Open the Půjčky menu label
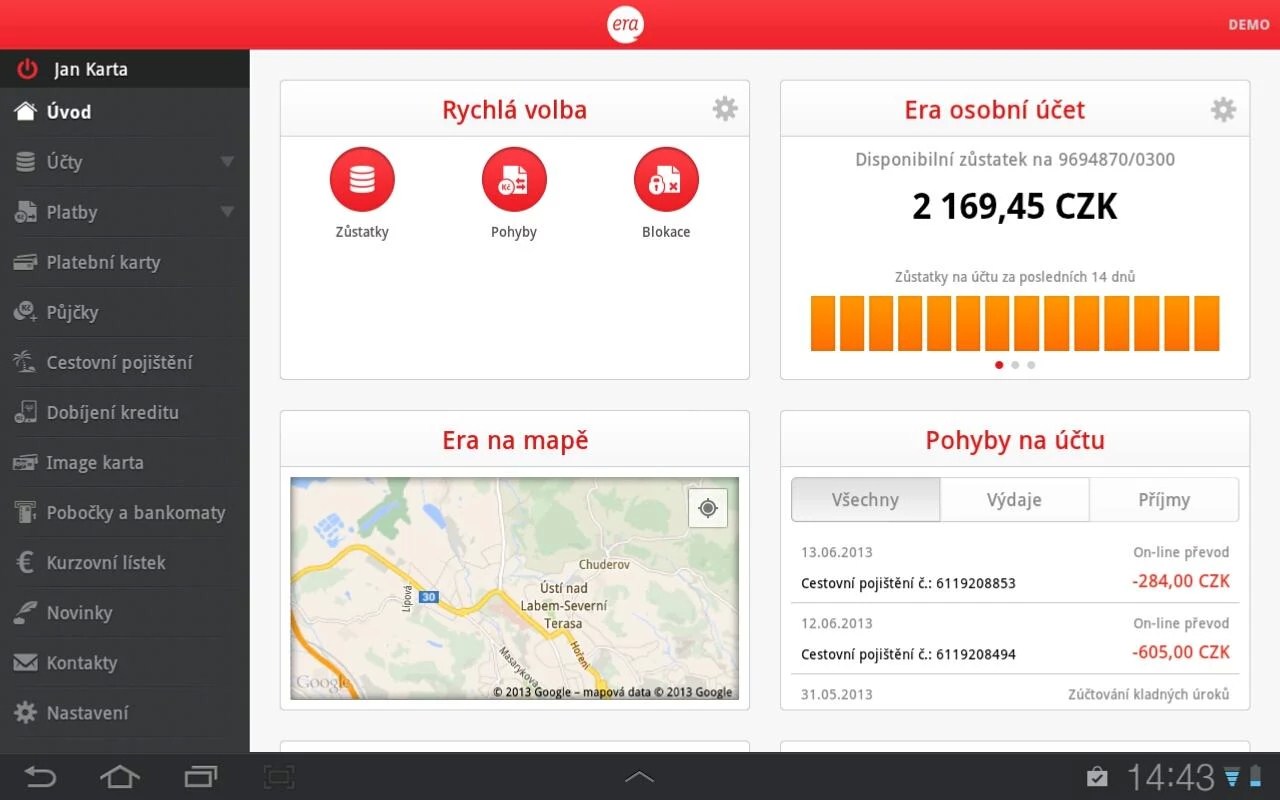Screen dimensions: 1280x800 click(x=72, y=312)
